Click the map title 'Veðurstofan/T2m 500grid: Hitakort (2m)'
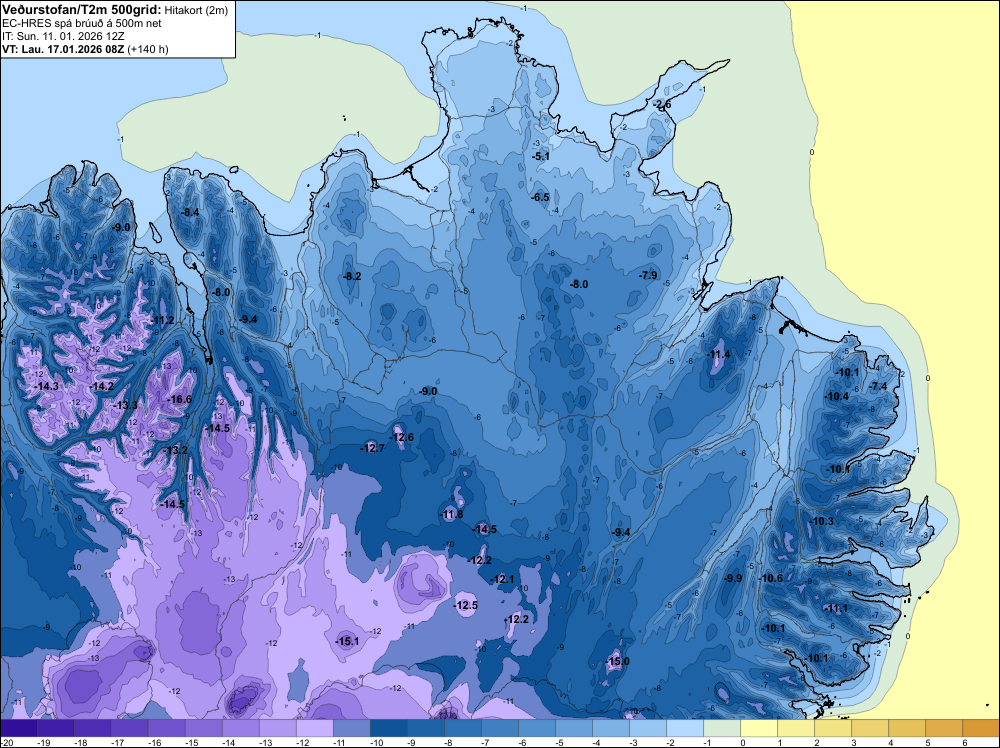Image resolution: width=1000 pixels, height=748 pixels. [115, 10]
